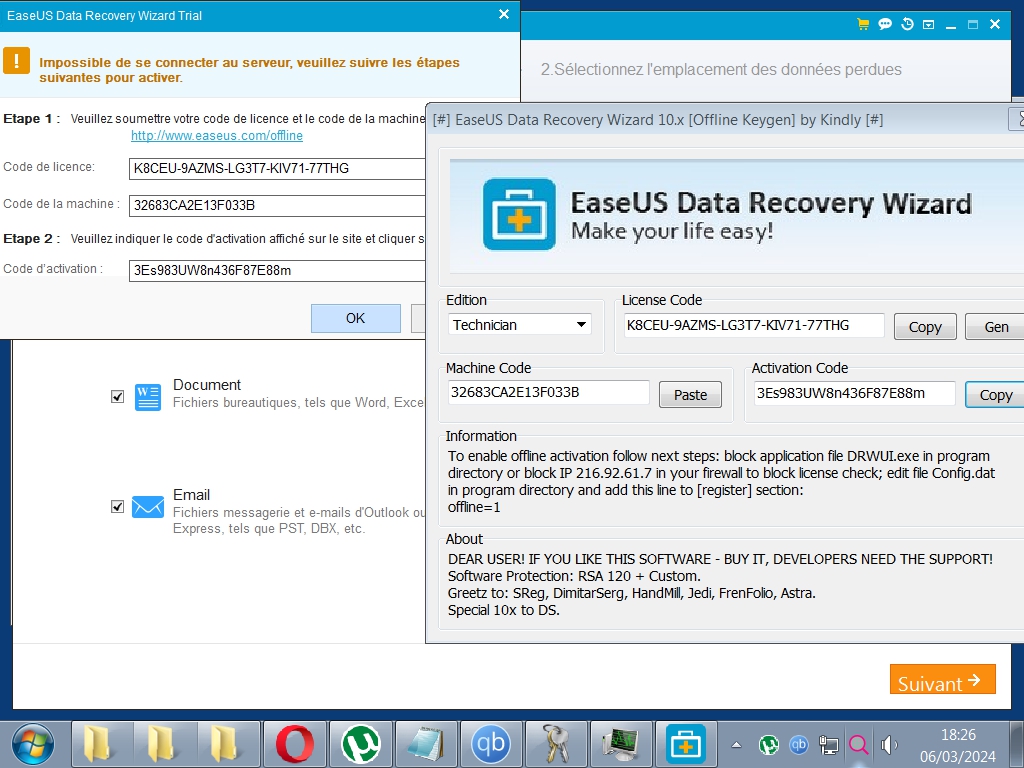Click the "Software Protection: RSA 120 + Custom." line
Image resolution: width=1024 pixels, height=768 pixels.
tap(574, 576)
